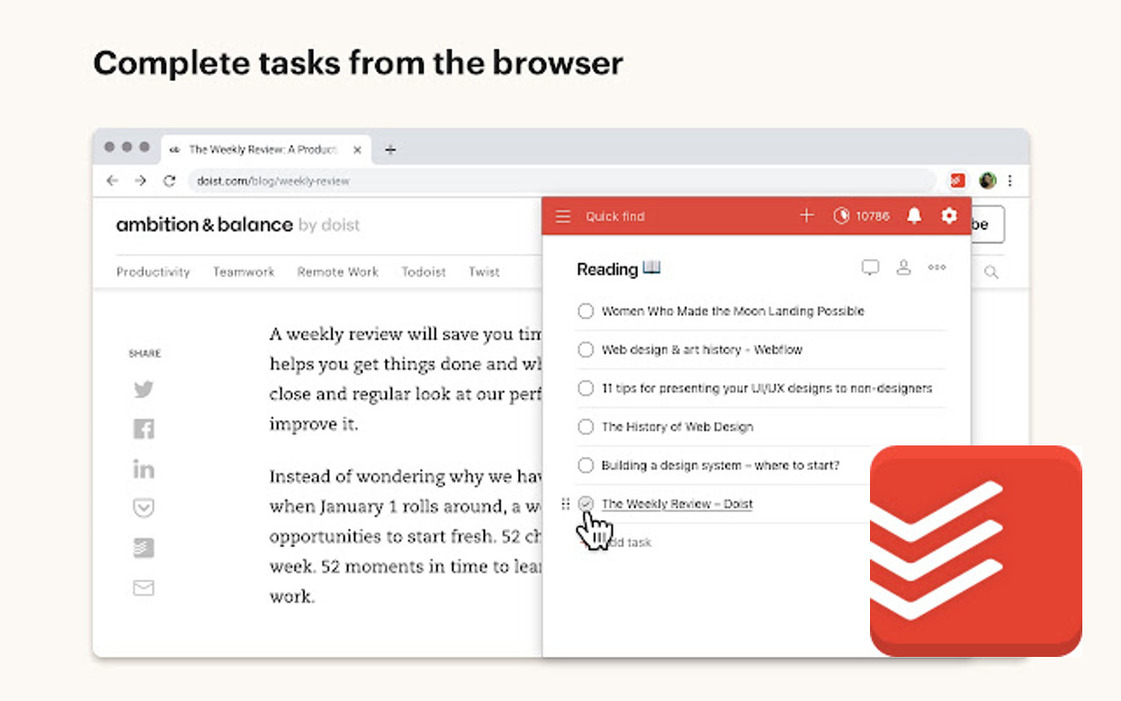The image size is (1121, 701).
Task: Click the plus icon to add a task
Action: pos(806,215)
